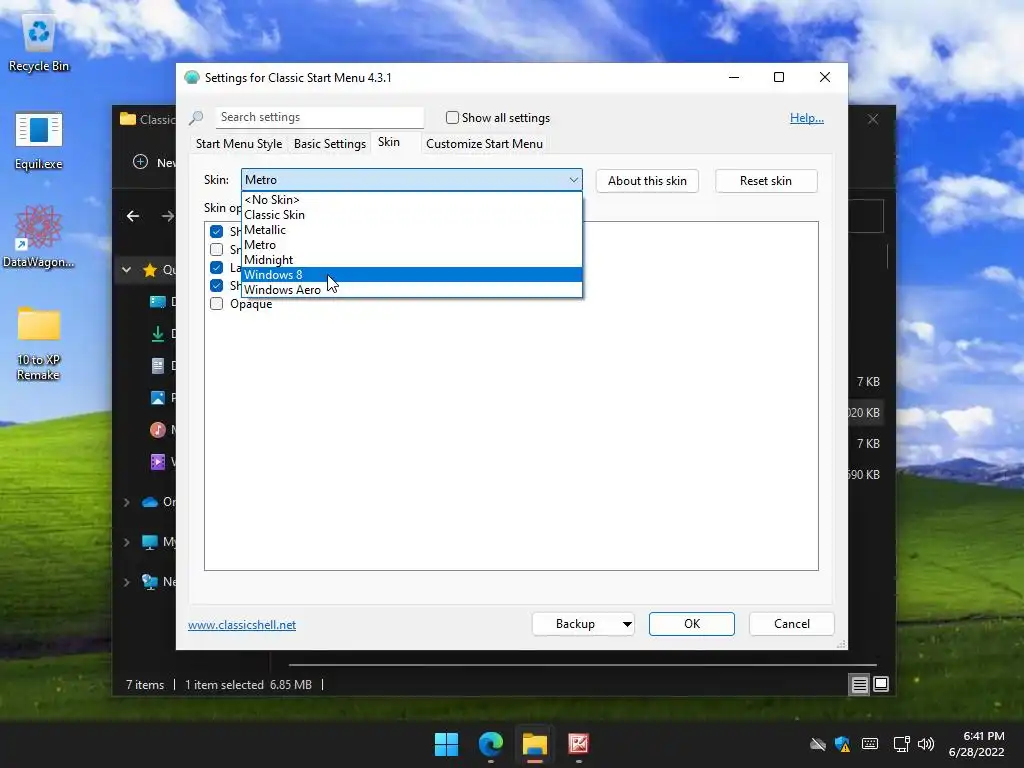Open the Help link
This screenshot has width=1024, height=768.
point(807,118)
